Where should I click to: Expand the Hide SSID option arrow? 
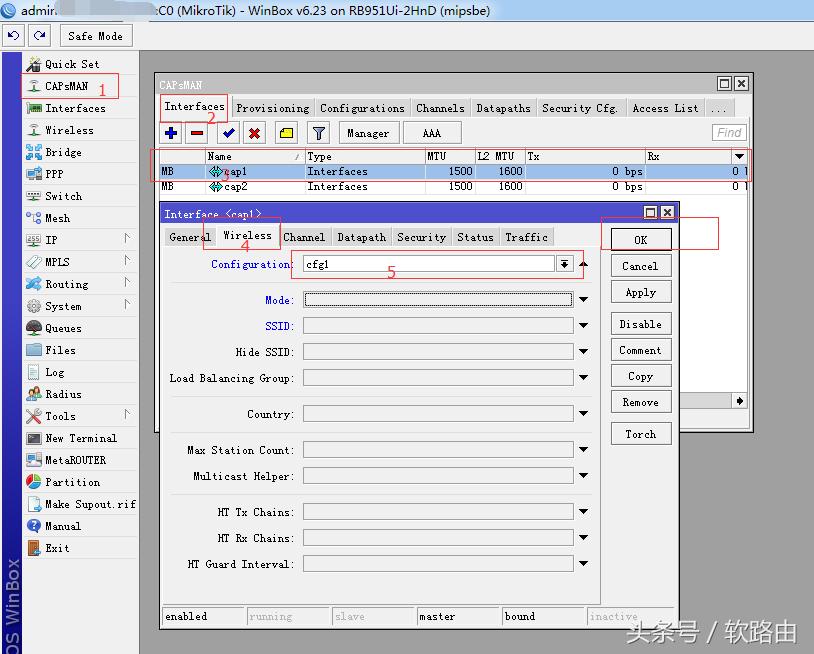click(x=584, y=352)
